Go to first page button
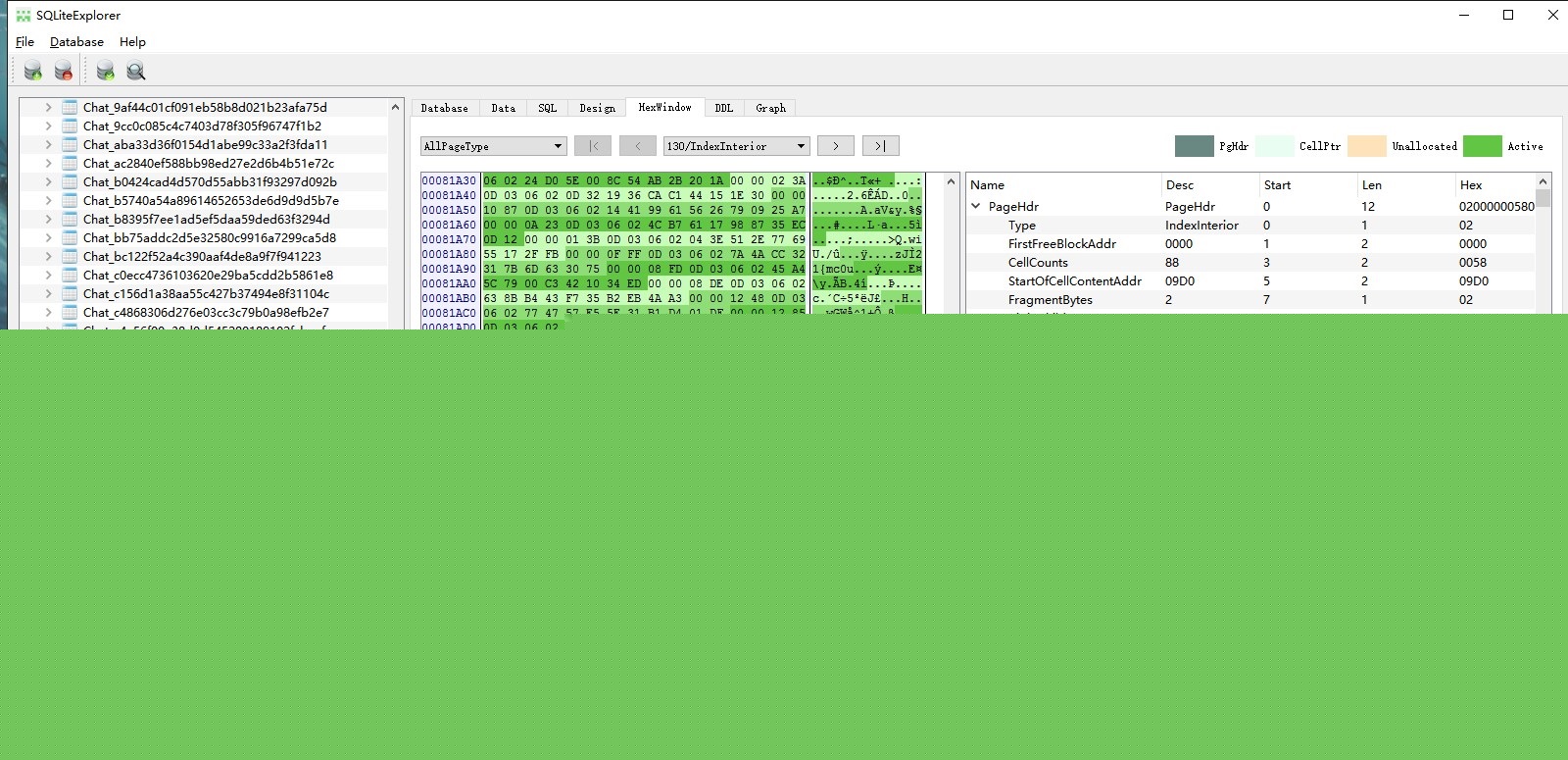 pos(593,146)
